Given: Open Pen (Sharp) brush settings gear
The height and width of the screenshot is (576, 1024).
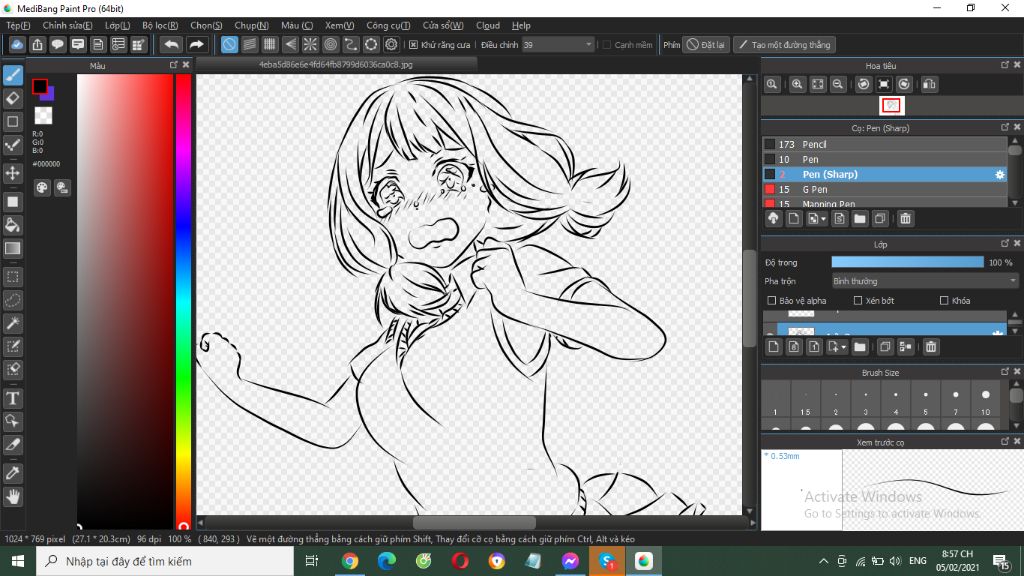Looking at the screenshot, I should pos(999,174).
